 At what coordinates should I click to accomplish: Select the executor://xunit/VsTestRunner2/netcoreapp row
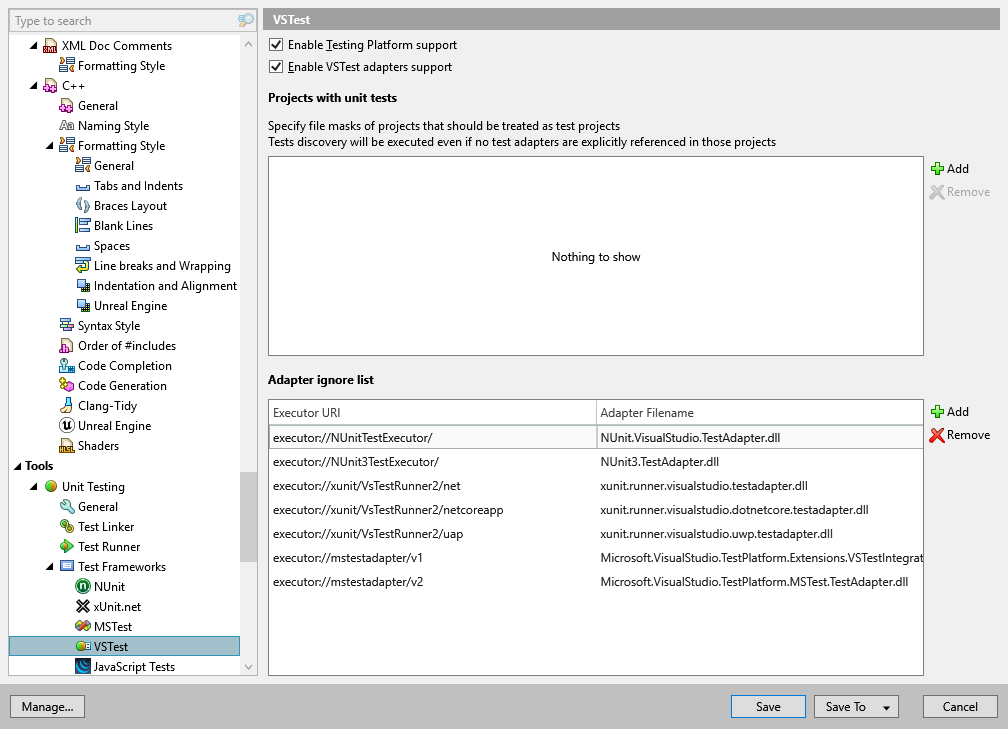point(596,510)
